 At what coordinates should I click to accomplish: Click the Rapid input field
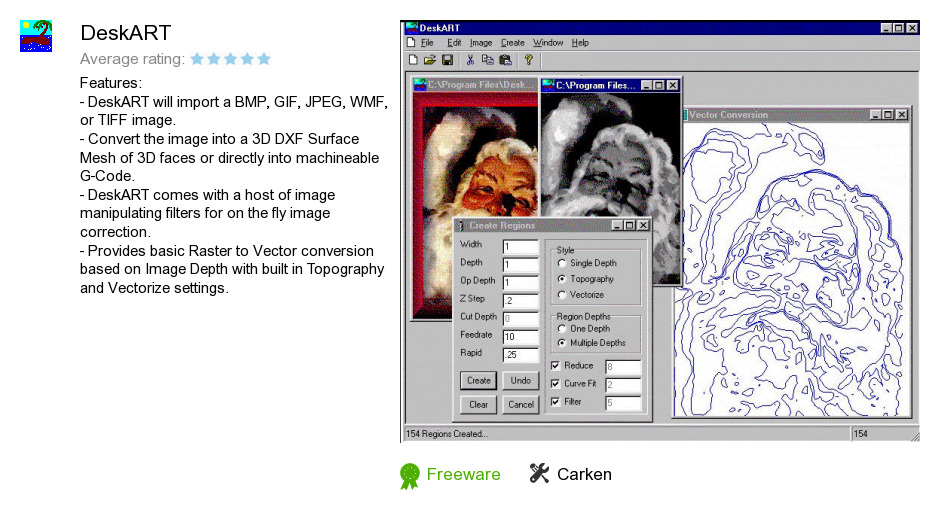tap(520, 354)
